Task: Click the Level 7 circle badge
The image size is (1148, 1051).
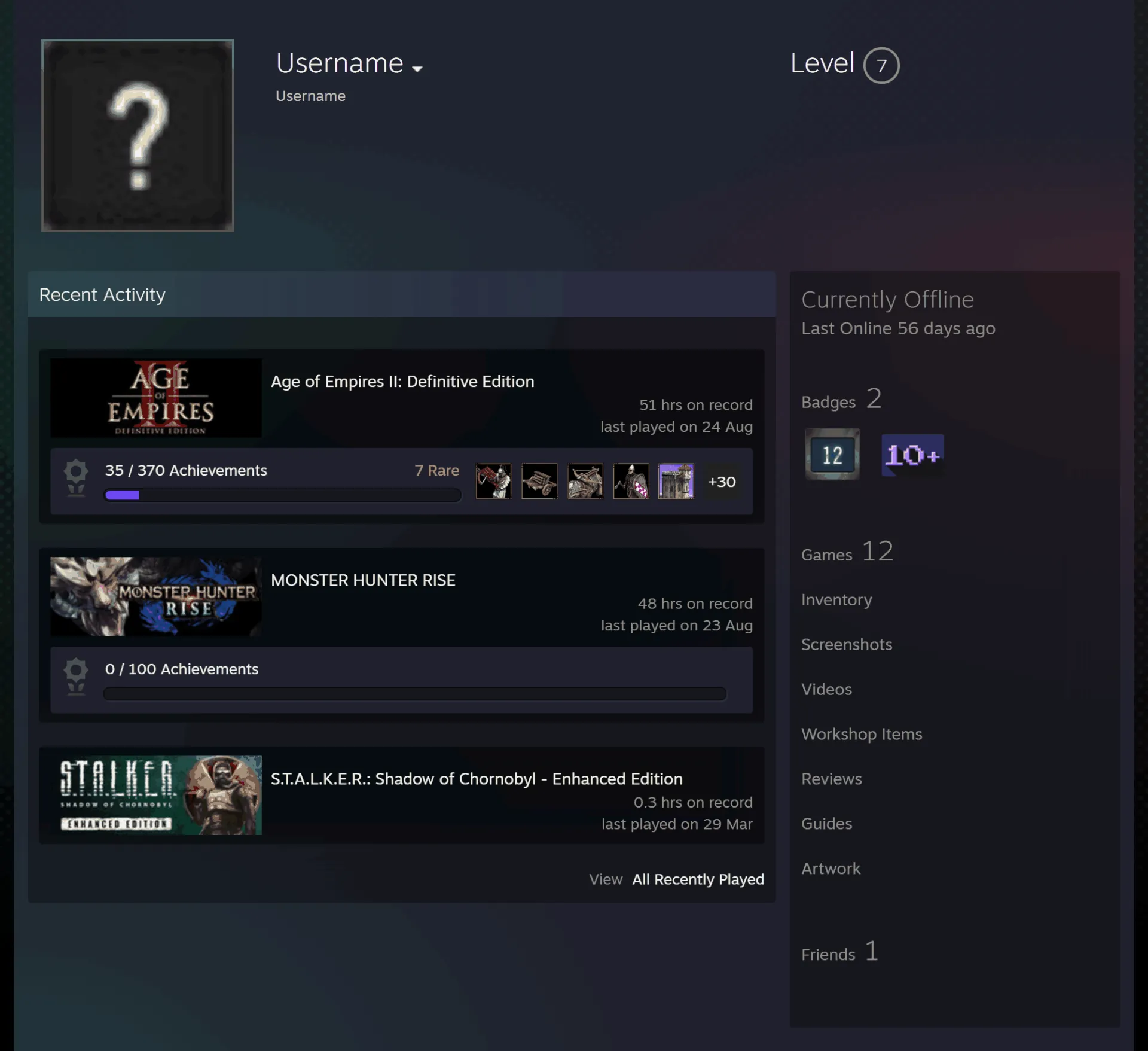Action: 881,65
